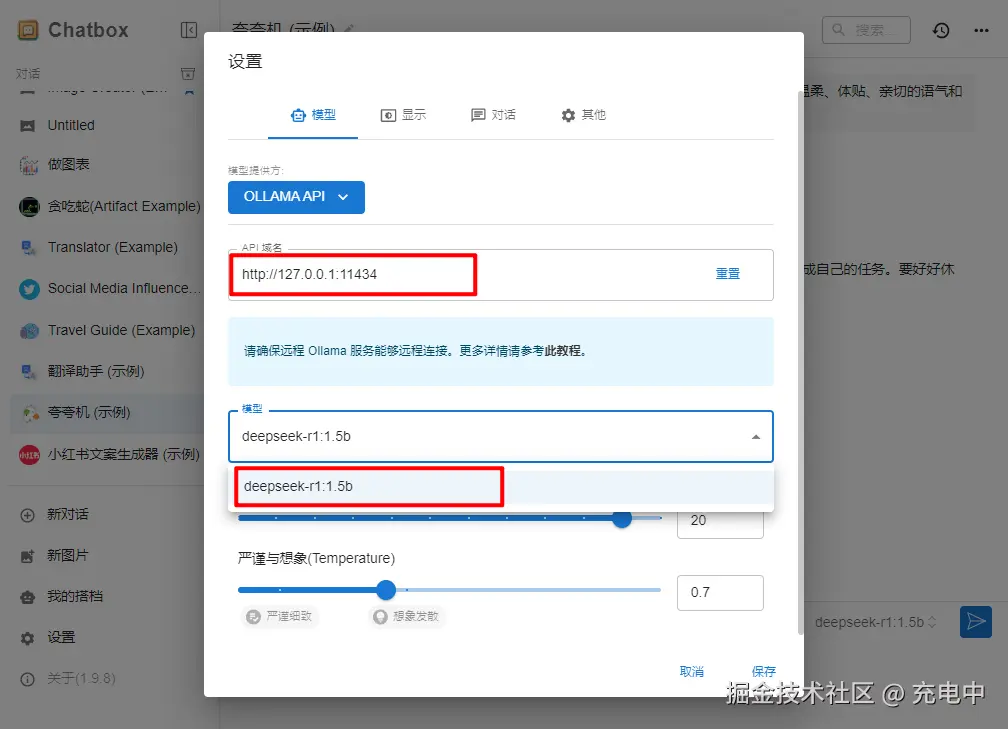Start a 新对话 new chat
The height and width of the screenshot is (729, 1008).
(x=106, y=515)
